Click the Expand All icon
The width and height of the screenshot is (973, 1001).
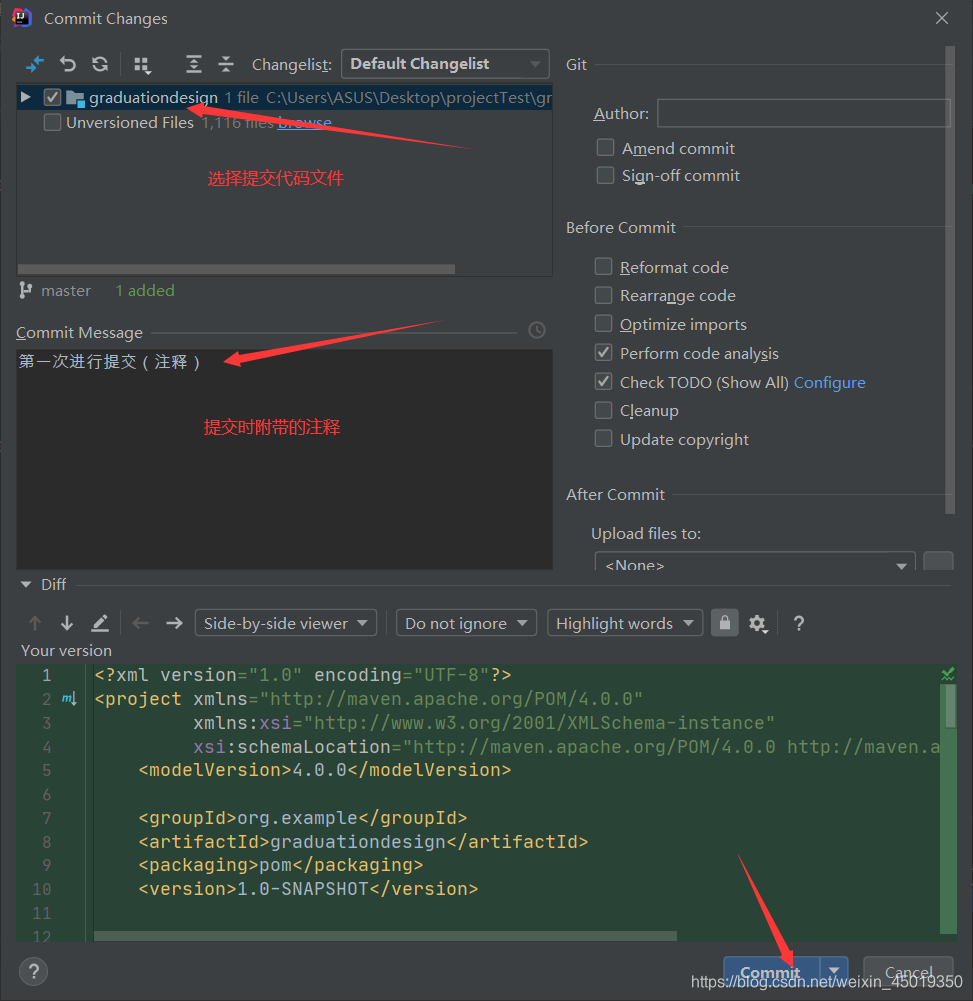coord(193,64)
